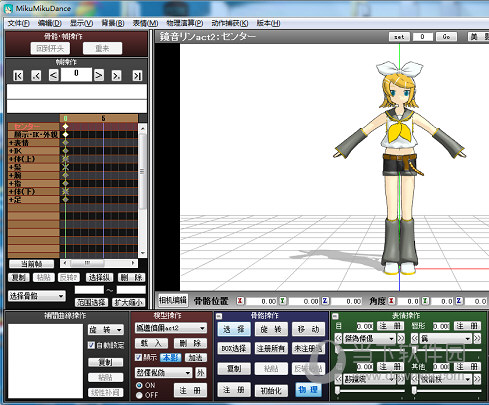Image resolution: width=489 pixels, height=405 pixels.
Task: Click the 当前帧 button
Action: (x=31, y=264)
